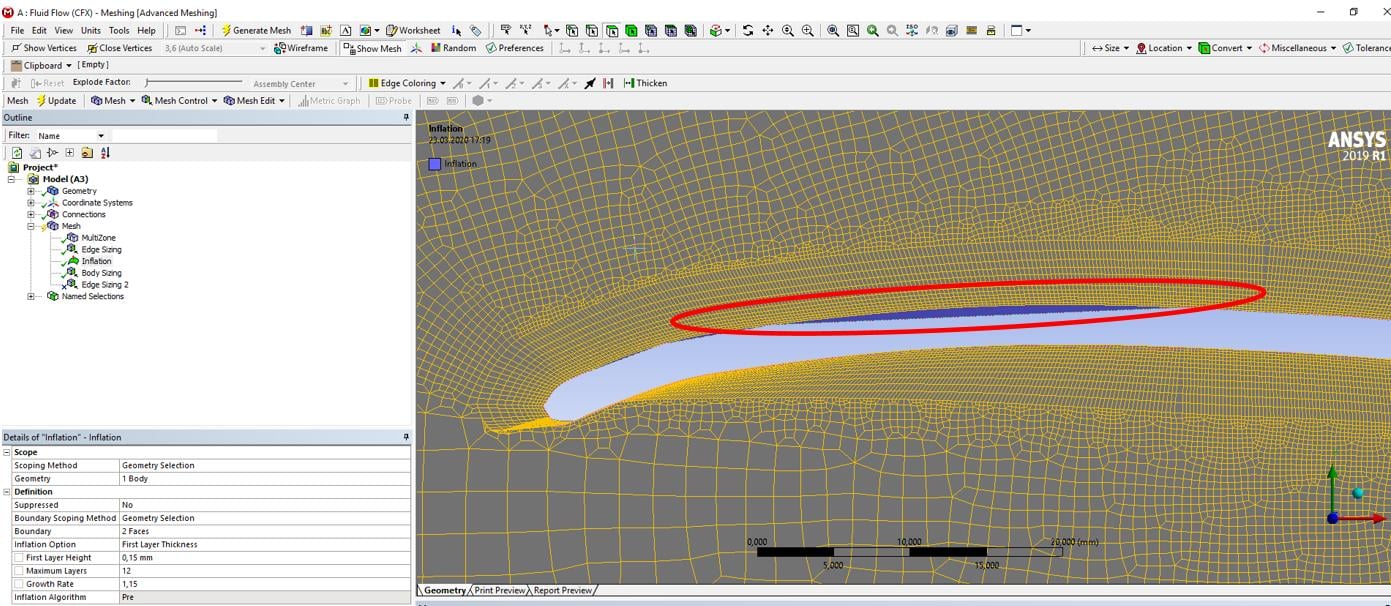
Task: Click the Update button
Action: 56,101
